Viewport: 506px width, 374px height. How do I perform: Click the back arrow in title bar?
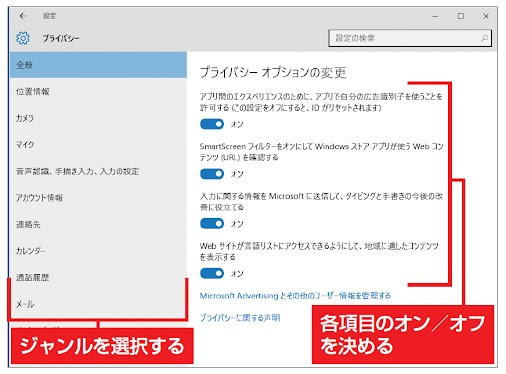coord(23,16)
